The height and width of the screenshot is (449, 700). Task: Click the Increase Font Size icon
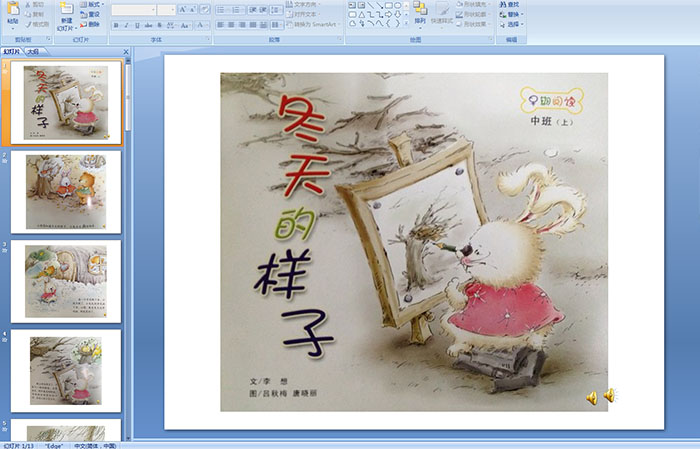(x=183, y=9)
